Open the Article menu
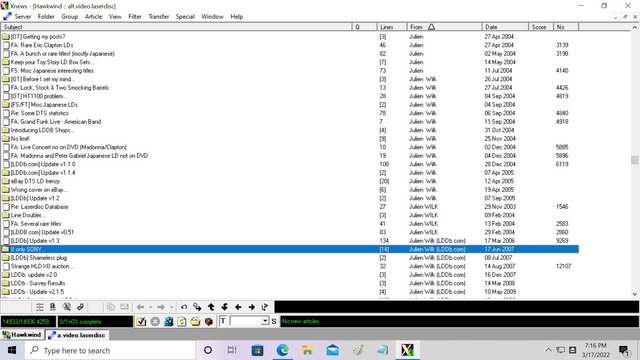The image size is (640, 360). (93, 17)
